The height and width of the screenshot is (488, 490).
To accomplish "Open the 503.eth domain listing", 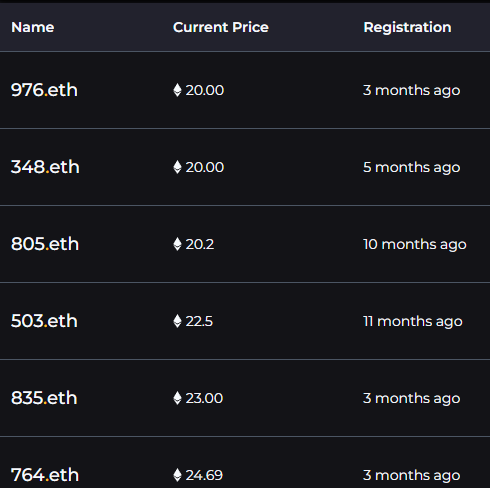I will point(44,321).
